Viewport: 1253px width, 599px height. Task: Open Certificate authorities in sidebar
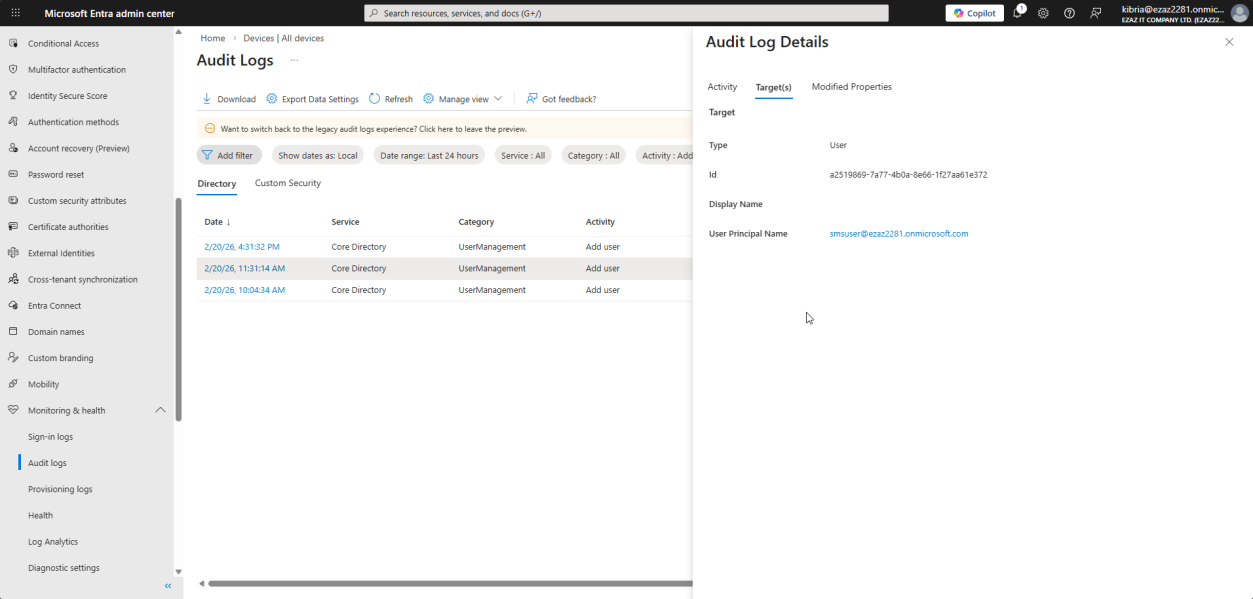coord(69,227)
